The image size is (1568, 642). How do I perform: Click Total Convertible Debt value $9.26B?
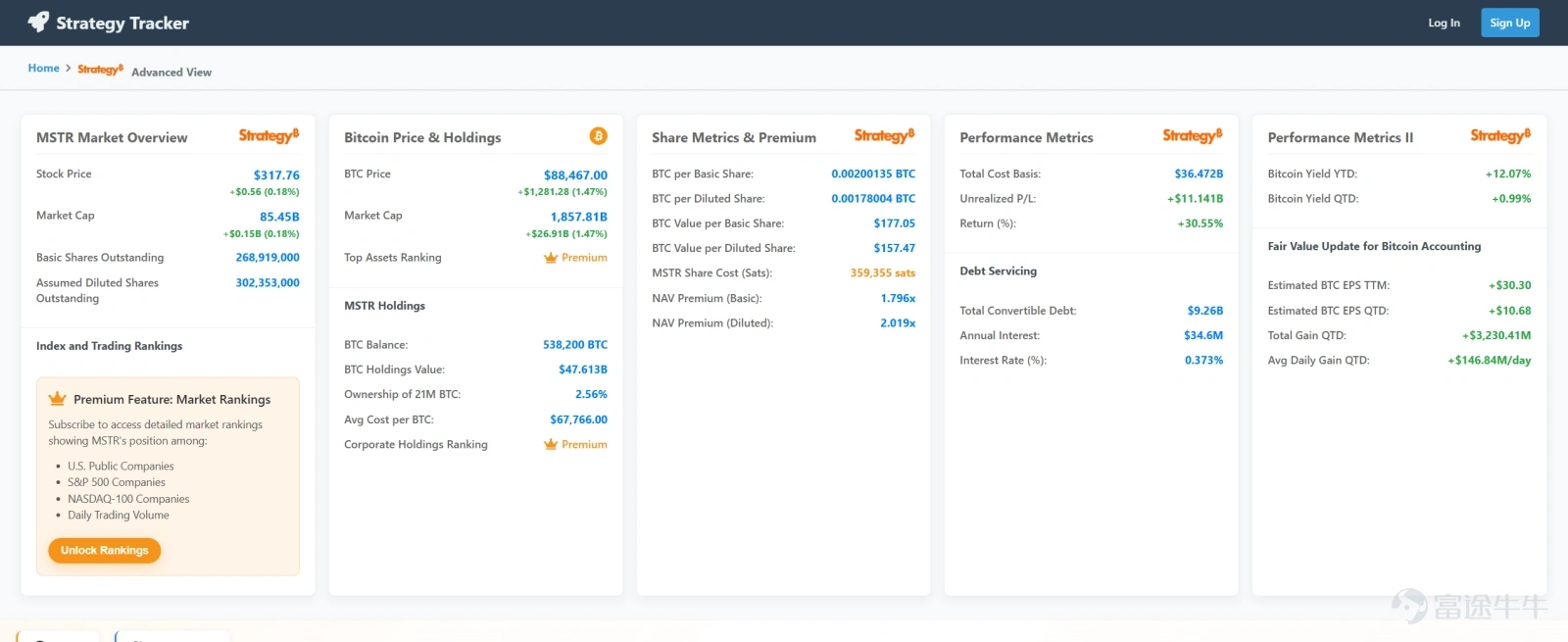(1205, 311)
